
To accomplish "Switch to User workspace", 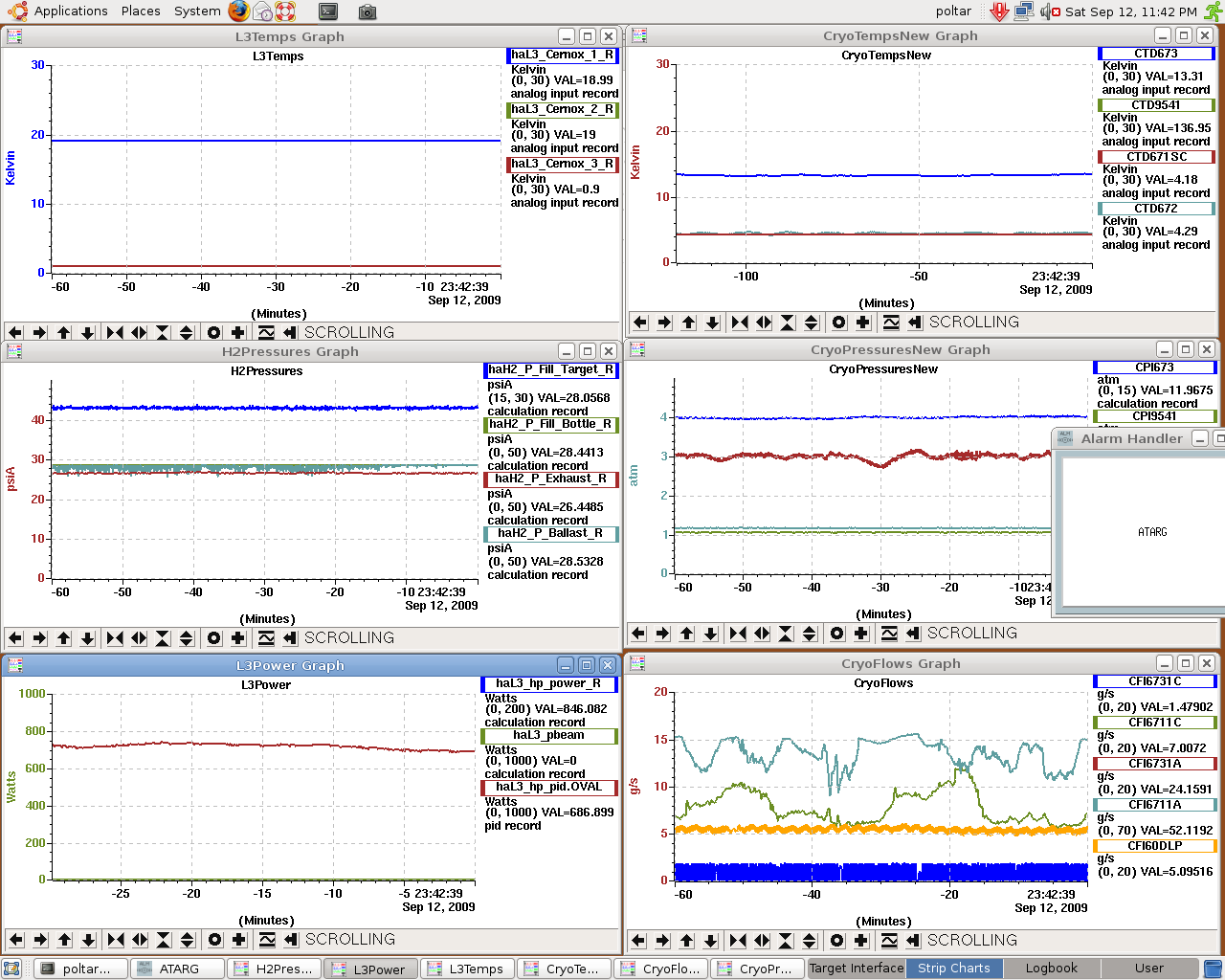I will (1149, 969).
